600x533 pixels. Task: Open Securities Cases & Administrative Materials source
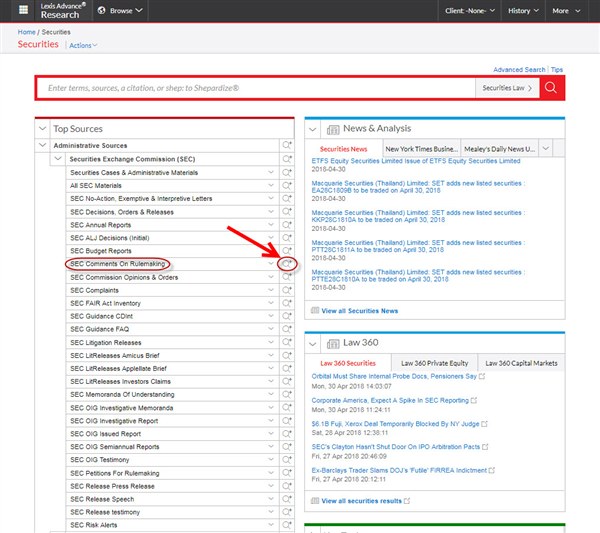tap(134, 173)
